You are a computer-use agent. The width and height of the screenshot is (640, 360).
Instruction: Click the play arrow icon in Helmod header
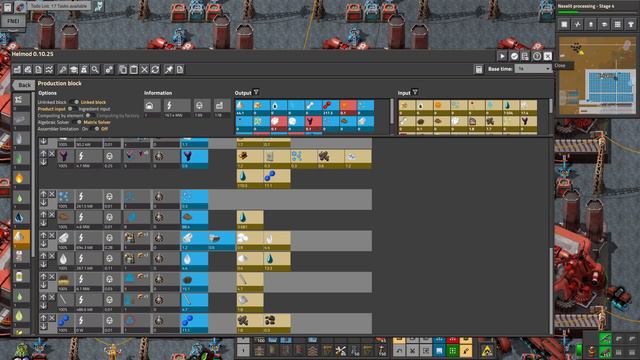pyautogui.click(x=502, y=56)
